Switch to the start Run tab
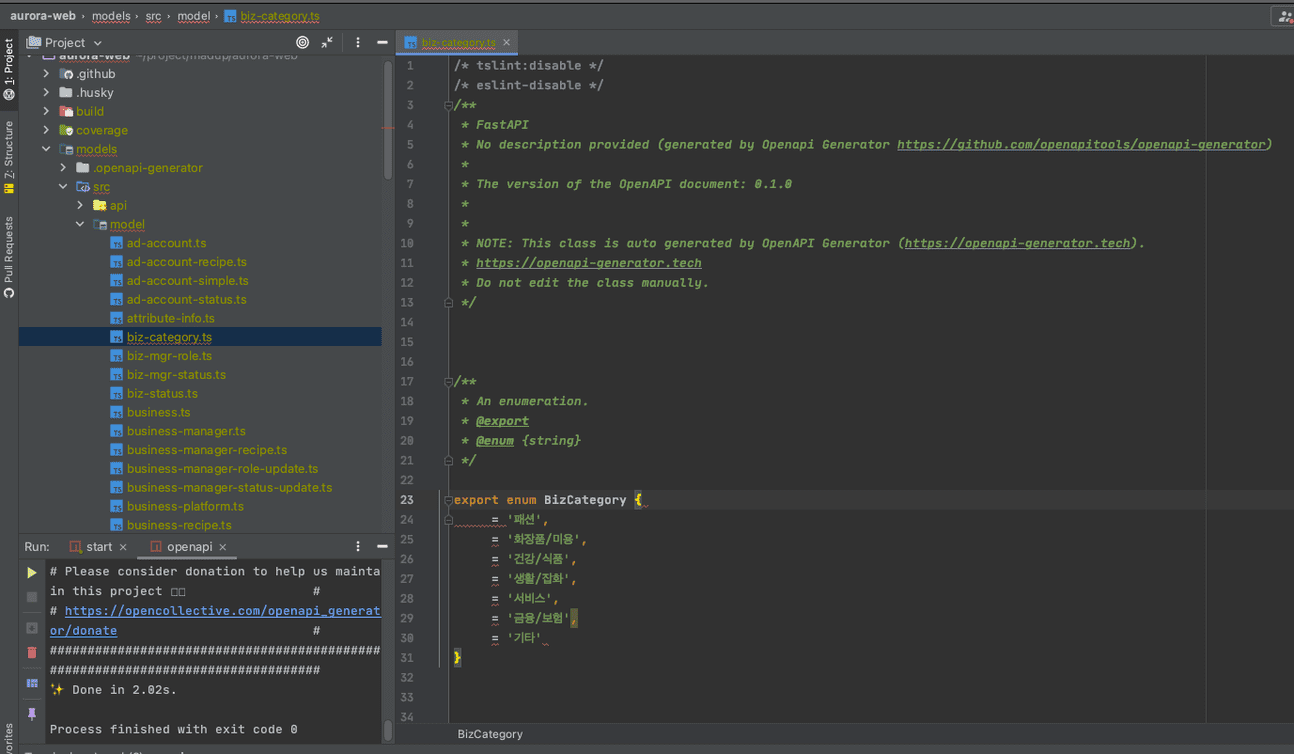 coord(99,547)
